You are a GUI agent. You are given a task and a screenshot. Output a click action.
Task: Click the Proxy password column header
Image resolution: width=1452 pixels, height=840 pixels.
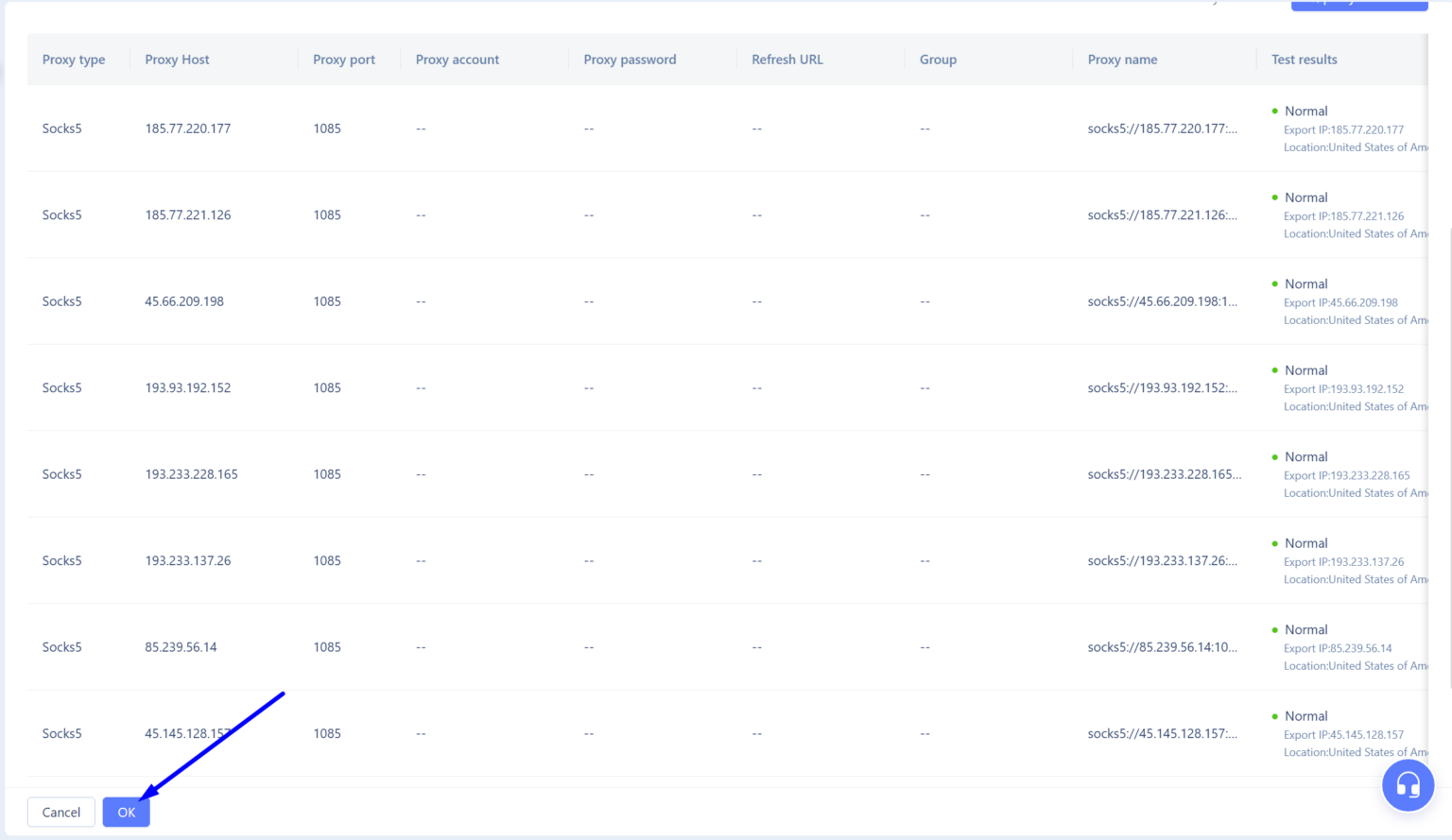tap(630, 59)
